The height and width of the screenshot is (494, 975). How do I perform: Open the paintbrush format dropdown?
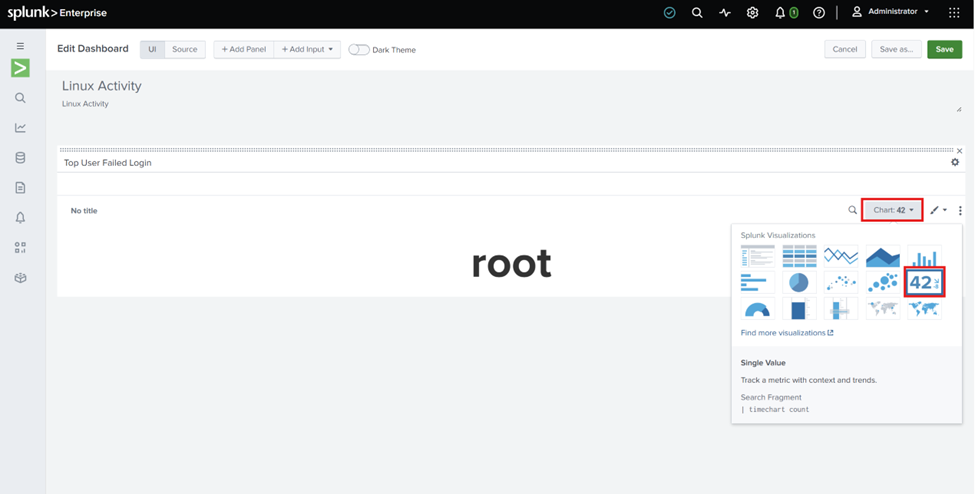pos(938,210)
